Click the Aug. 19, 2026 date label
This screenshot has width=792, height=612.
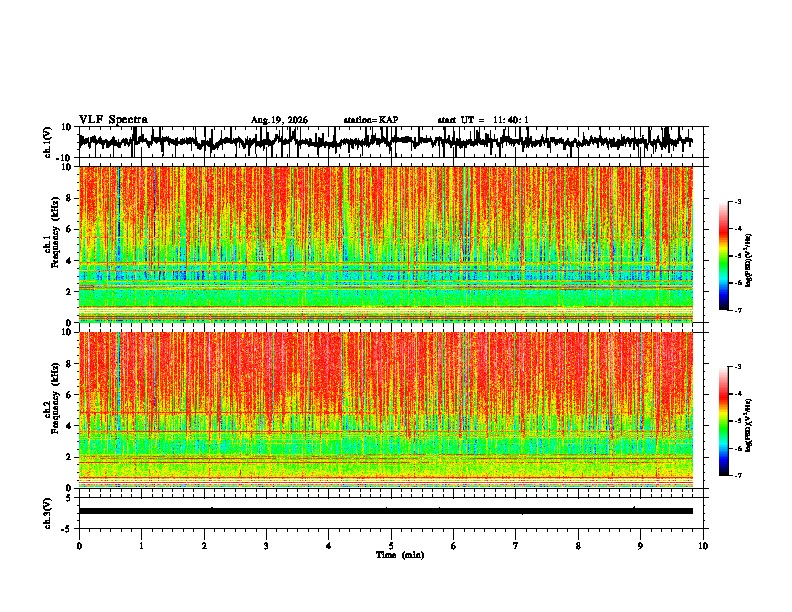click(x=279, y=120)
